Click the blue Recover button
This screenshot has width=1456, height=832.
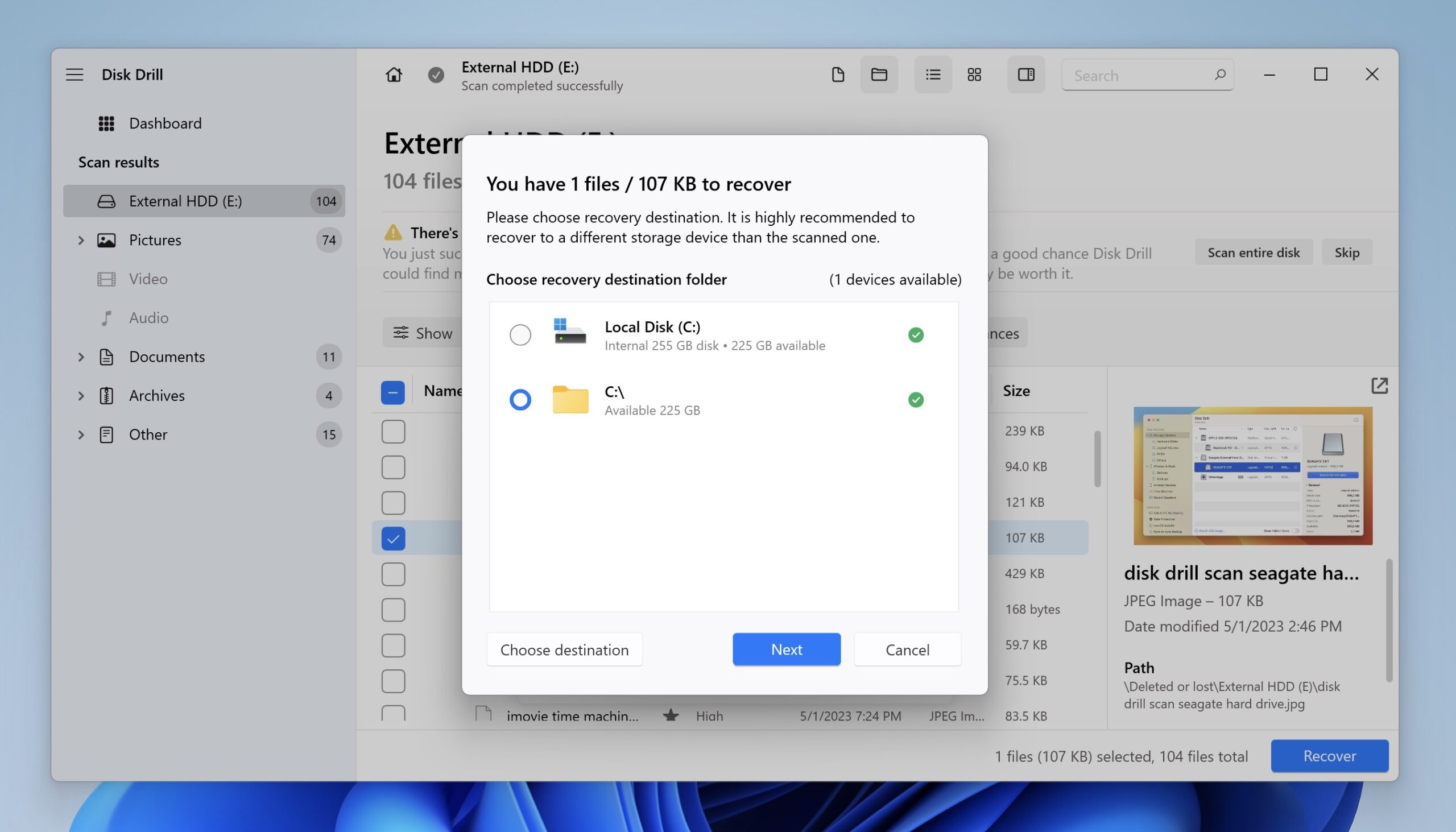click(1330, 756)
